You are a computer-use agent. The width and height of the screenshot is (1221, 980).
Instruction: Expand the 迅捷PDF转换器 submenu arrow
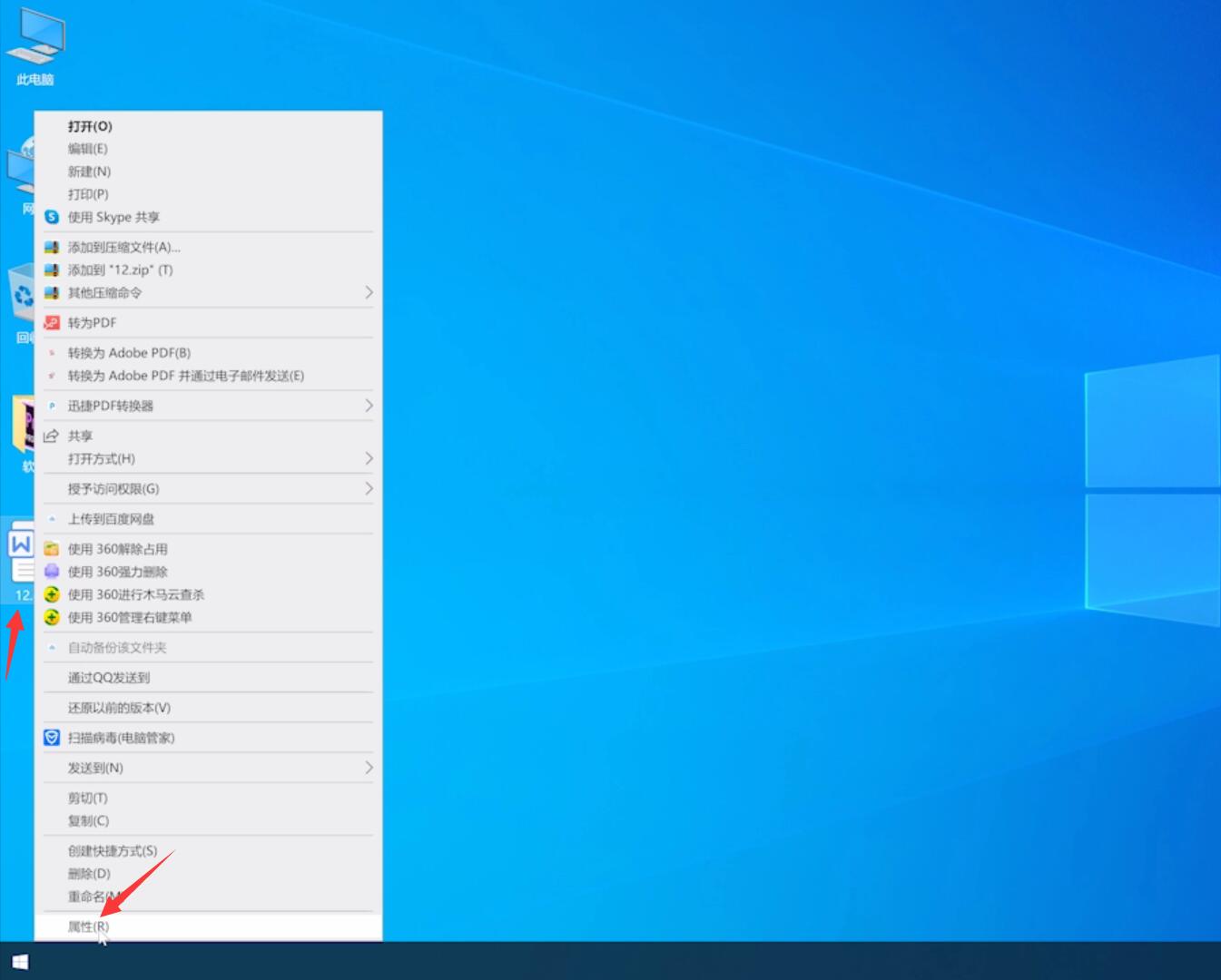(x=369, y=406)
